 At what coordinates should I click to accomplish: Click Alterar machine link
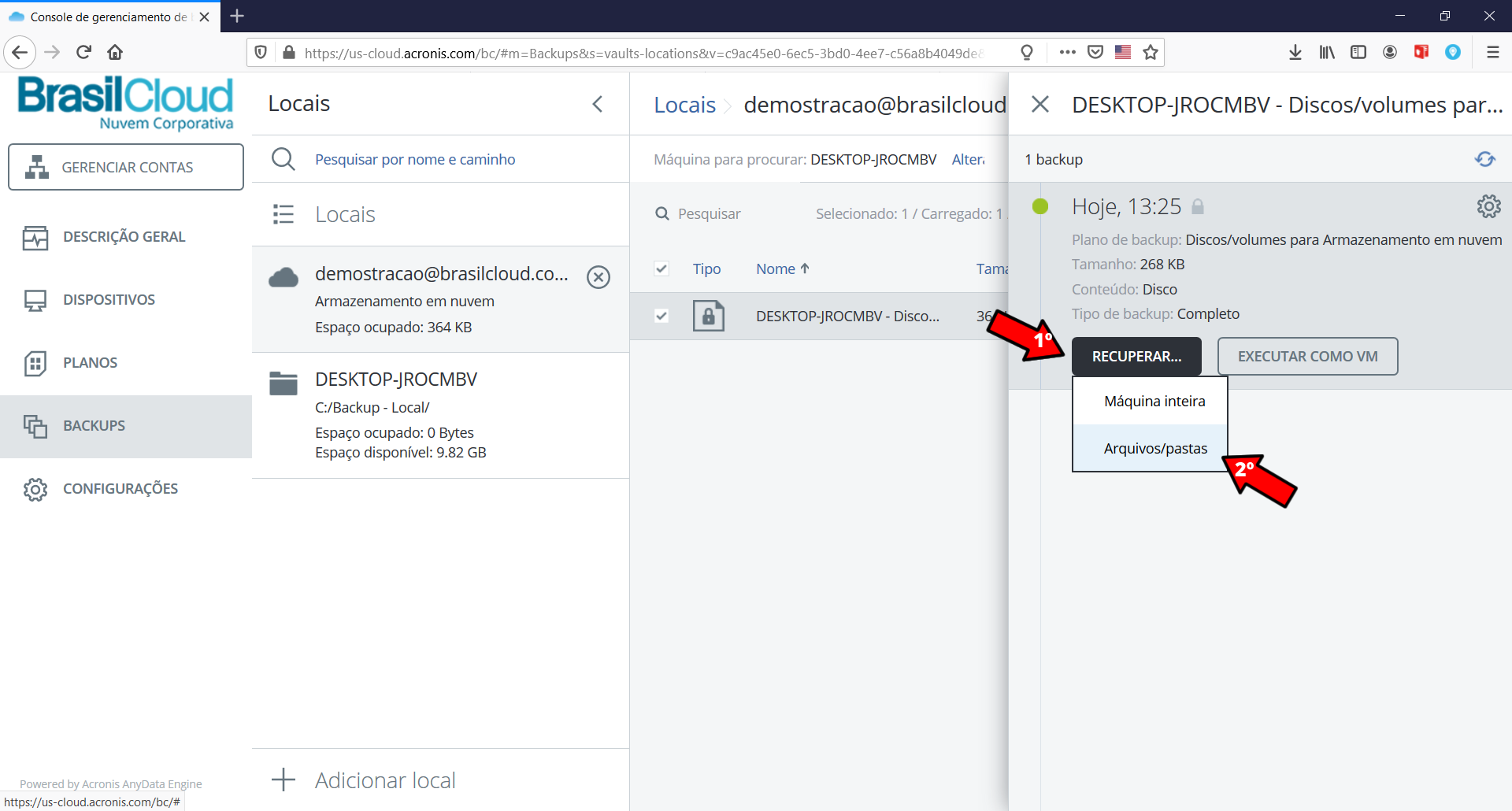coord(969,159)
